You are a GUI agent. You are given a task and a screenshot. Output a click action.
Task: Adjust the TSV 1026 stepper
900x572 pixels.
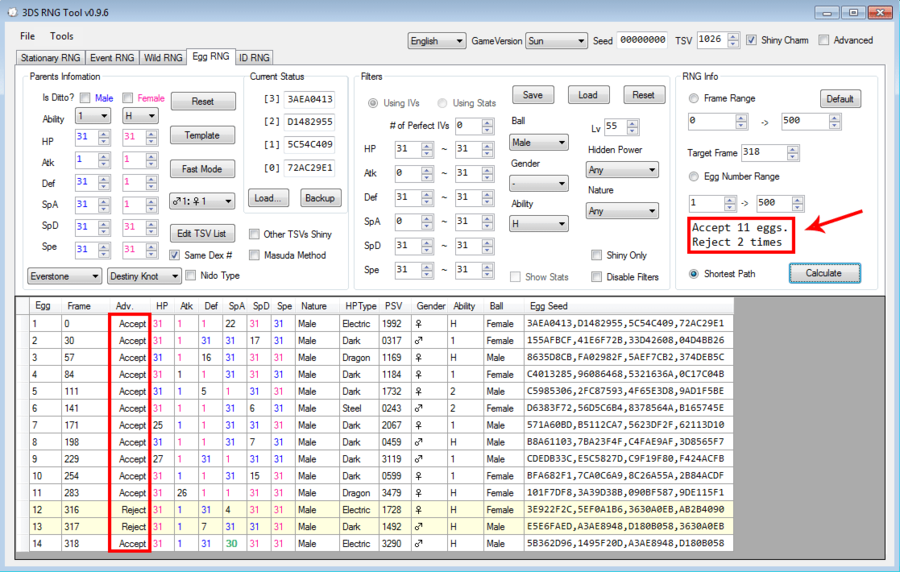click(x=733, y=40)
